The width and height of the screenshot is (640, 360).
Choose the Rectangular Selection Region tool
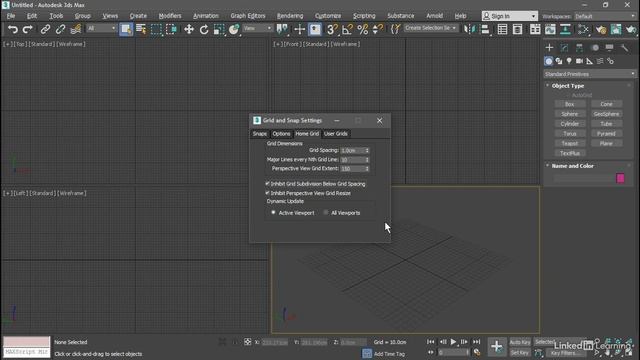coord(156,29)
